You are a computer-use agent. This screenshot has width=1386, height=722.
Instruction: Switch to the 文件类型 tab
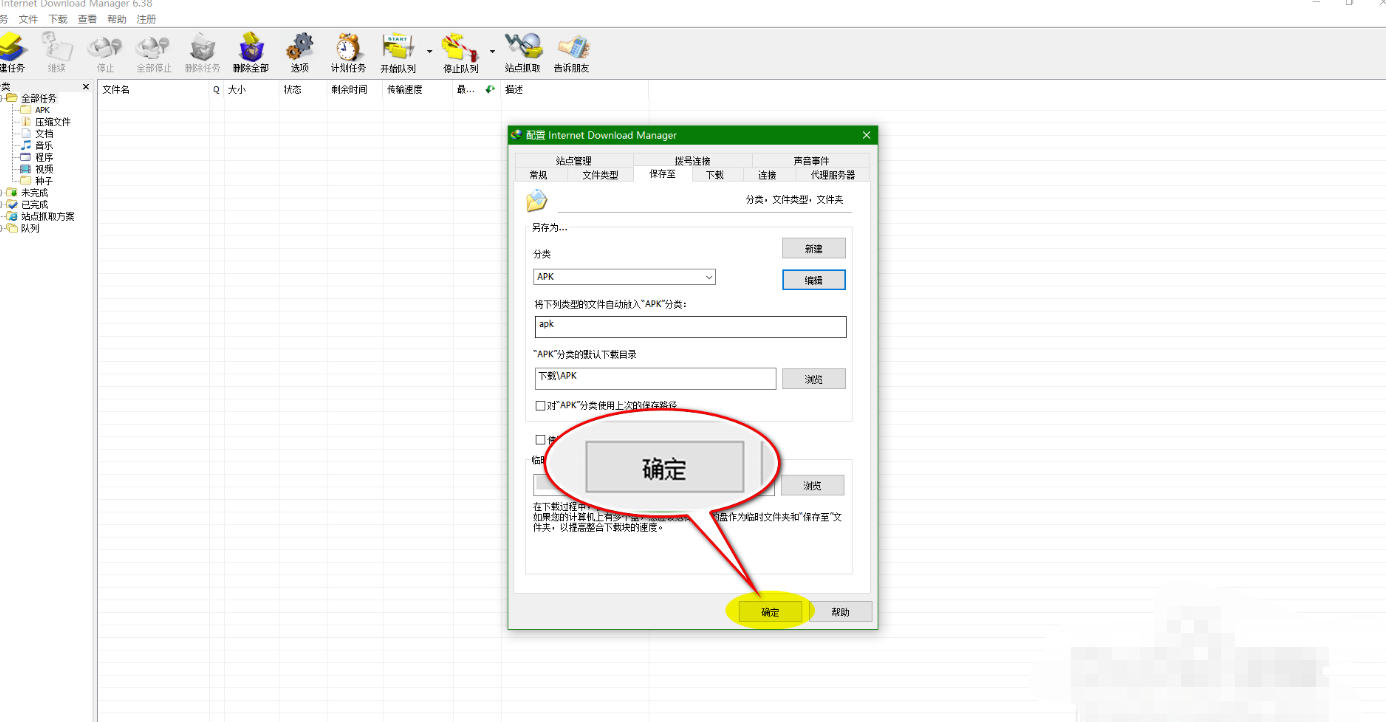click(x=601, y=175)
